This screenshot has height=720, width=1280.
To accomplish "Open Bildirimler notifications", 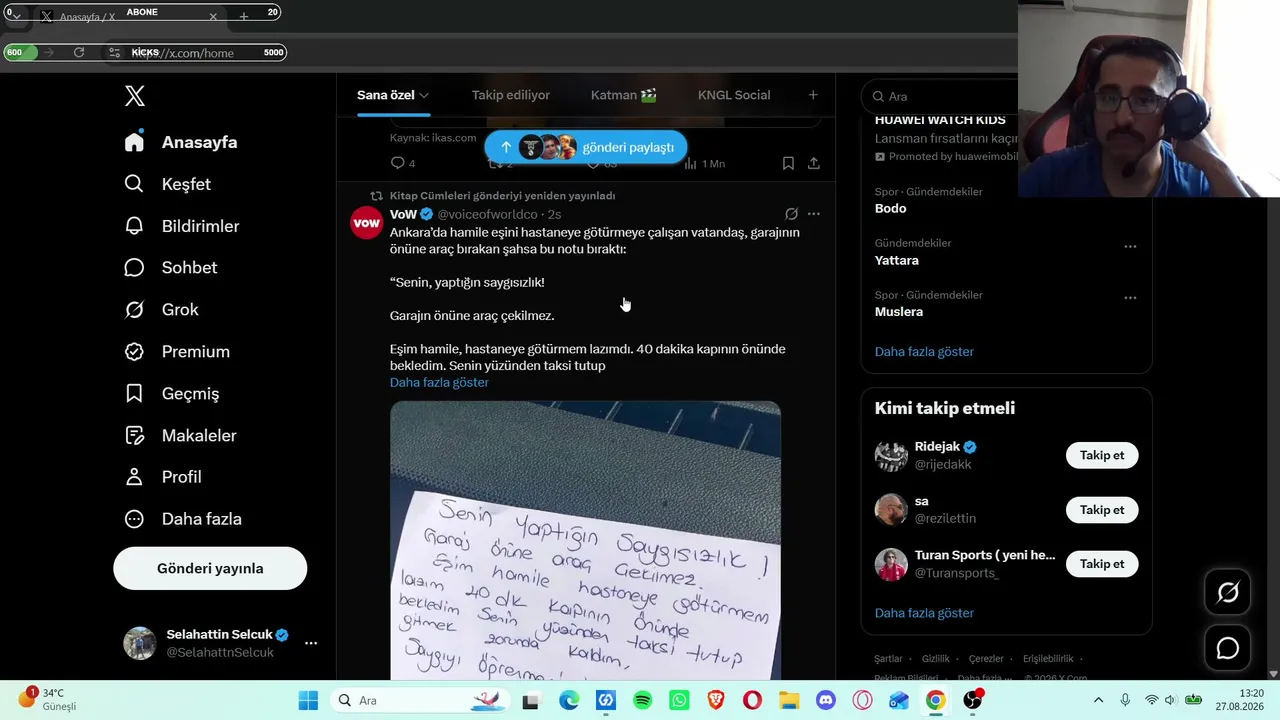I will [x=181, y=226].
